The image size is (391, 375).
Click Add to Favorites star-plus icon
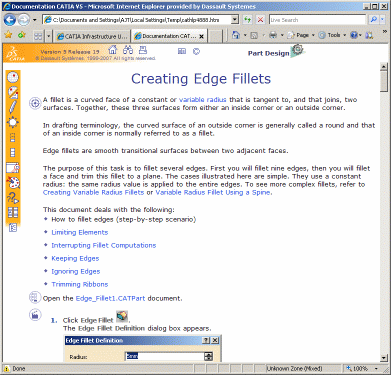coord(22,35)
